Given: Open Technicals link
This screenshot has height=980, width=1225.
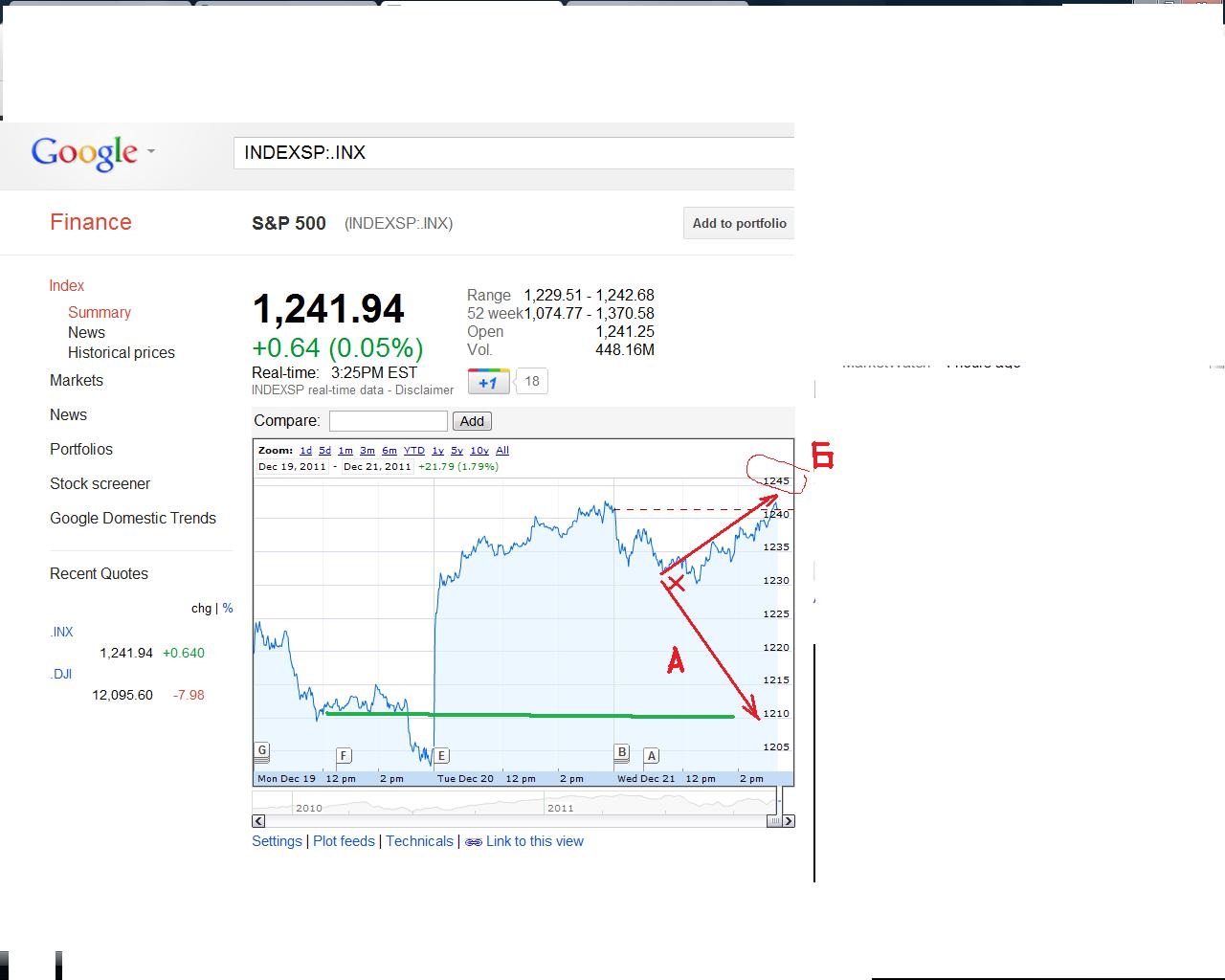Looking at the screenshot, I should tap(419, 841).
